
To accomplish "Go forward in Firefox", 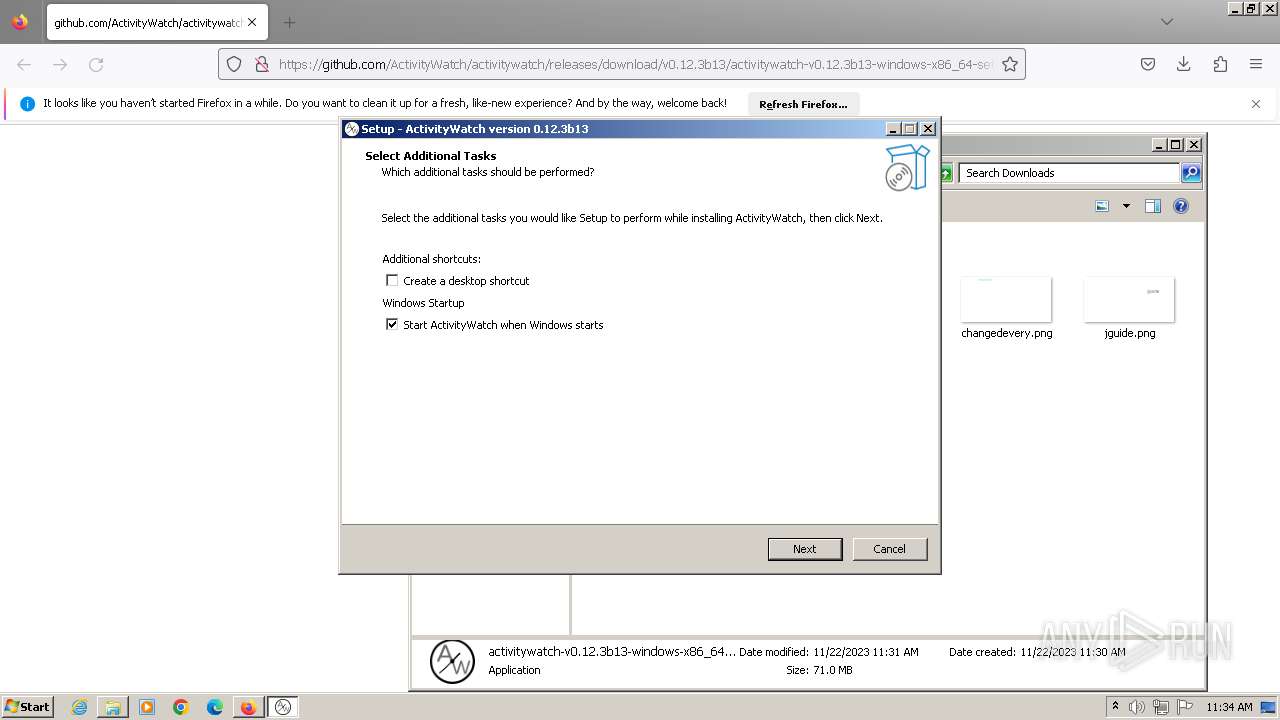I will [x=60, y=64].
